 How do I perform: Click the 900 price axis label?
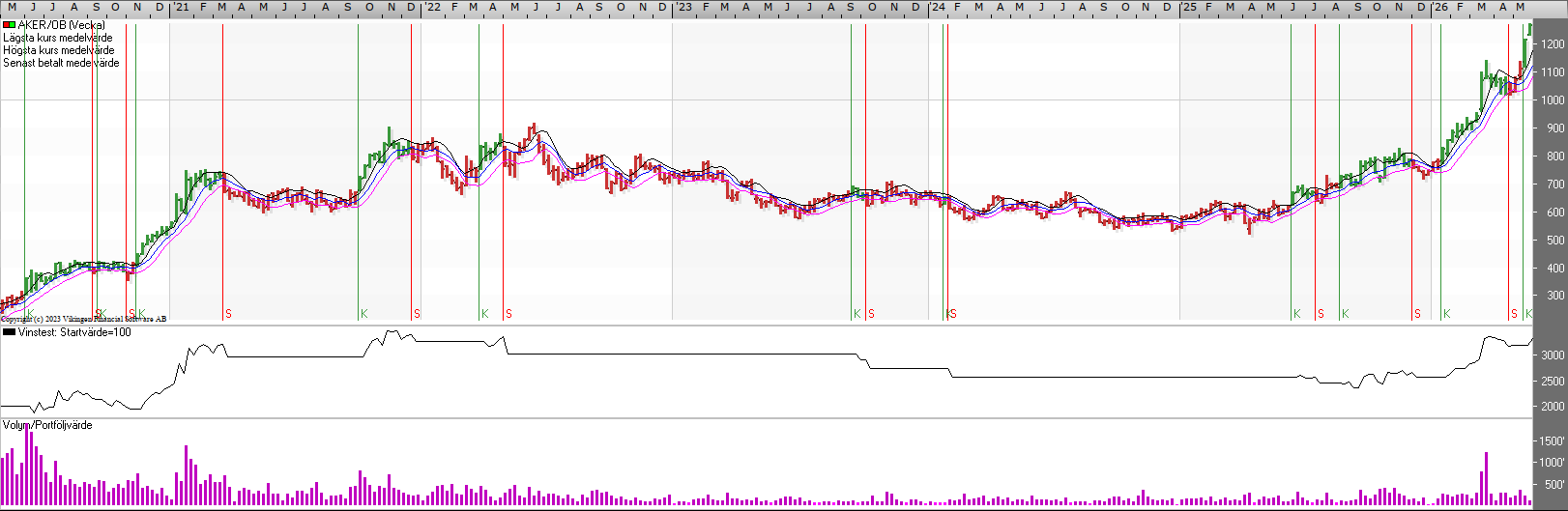click(1554, 128)
